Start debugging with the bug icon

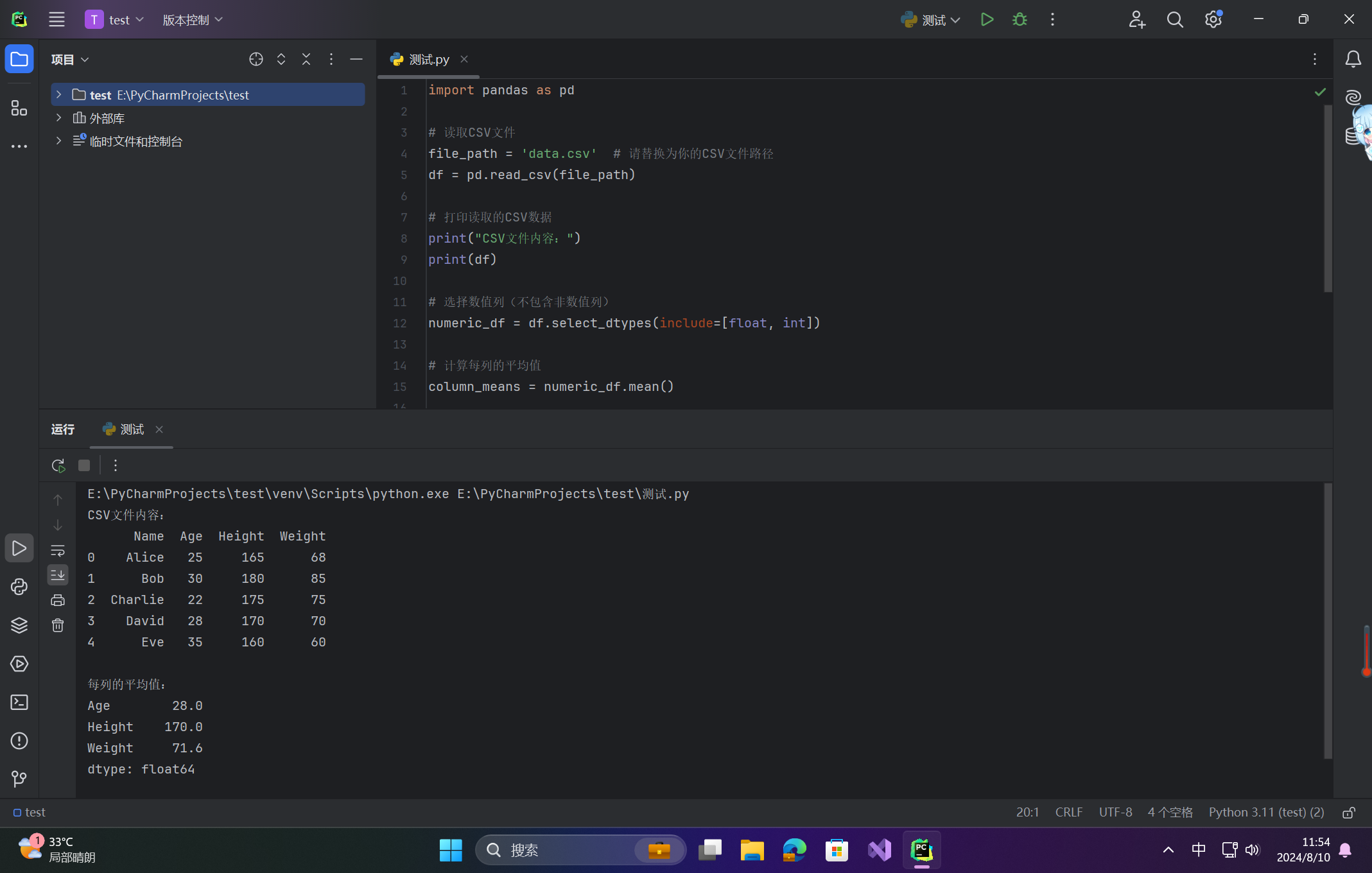1020,20
